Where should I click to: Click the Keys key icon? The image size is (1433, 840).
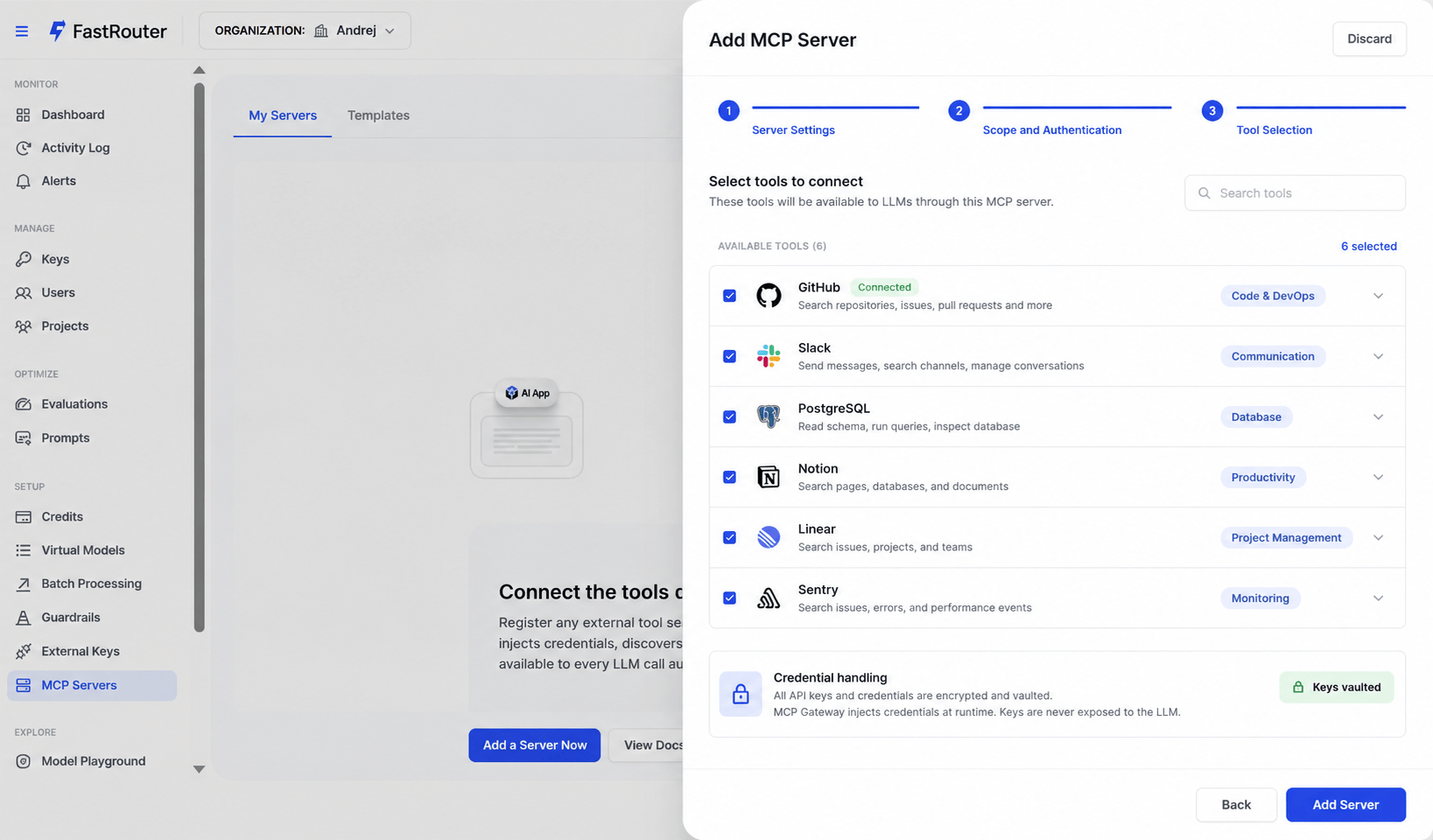24,259
